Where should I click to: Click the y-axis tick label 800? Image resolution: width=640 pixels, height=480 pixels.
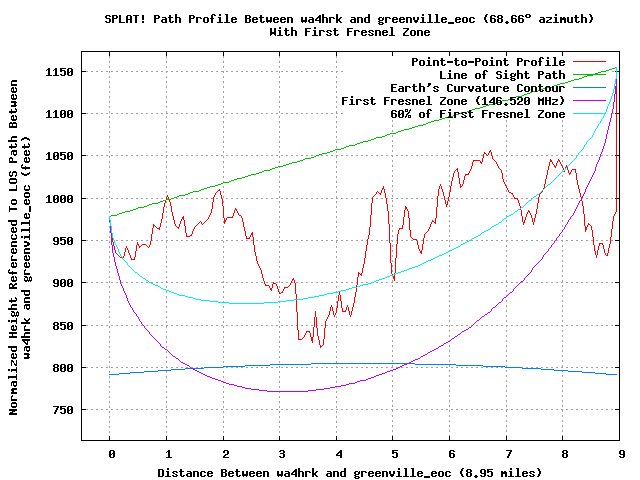tap(63, 368)
